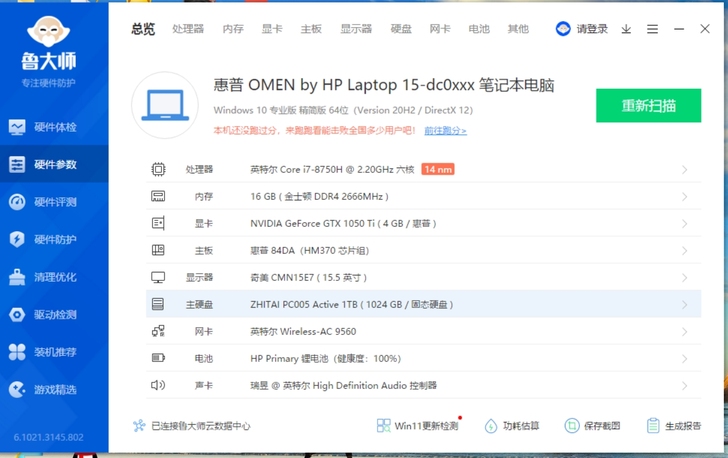The height and width of the screenshot is (458, 728).
Task: Expand the 处理器 row chevron
Action: [x=684, y=170]
